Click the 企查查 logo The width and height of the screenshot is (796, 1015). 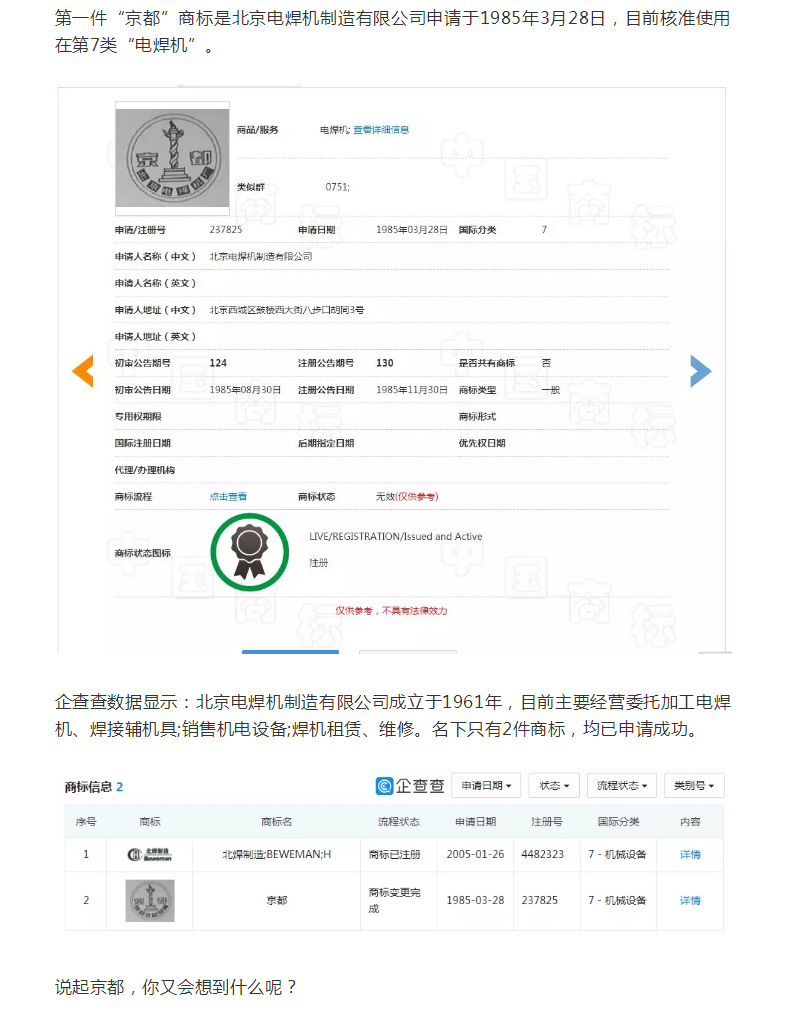tap(410, 786)
